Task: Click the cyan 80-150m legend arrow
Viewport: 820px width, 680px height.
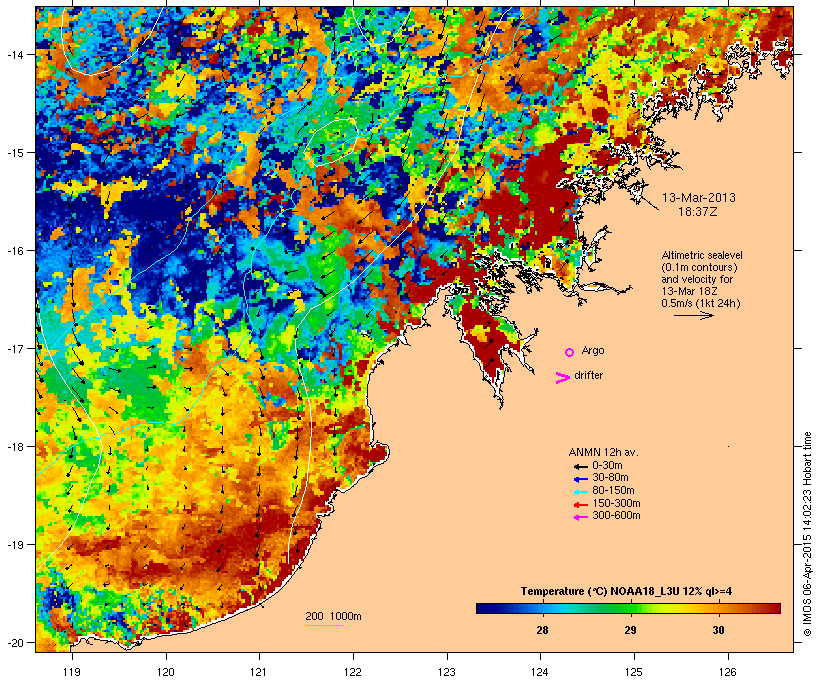Action: pyautogui.click(x=580, y=492)
